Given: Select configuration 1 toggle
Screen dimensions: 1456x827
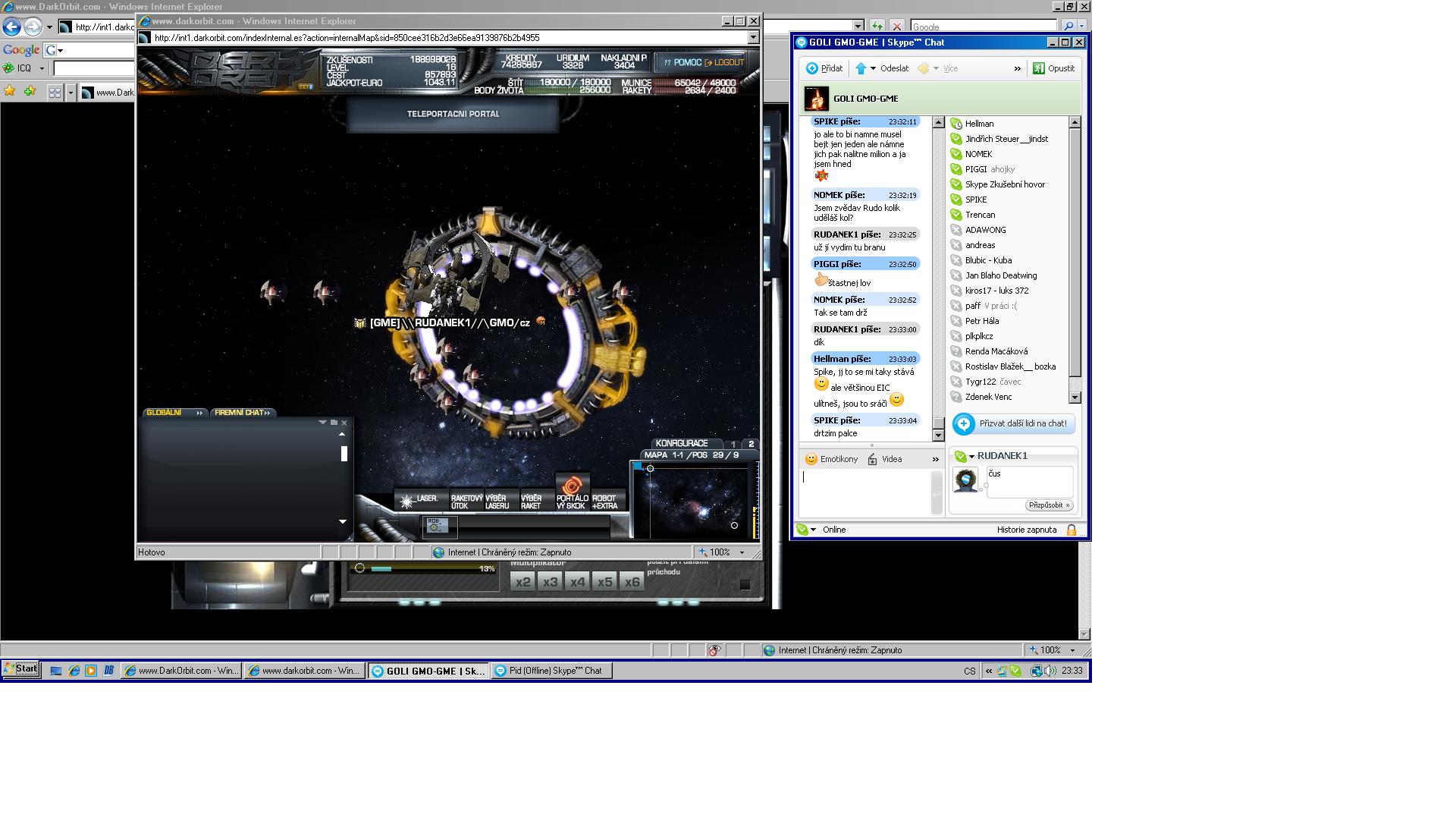Looking at the screenshot, I should coord(733,444).
